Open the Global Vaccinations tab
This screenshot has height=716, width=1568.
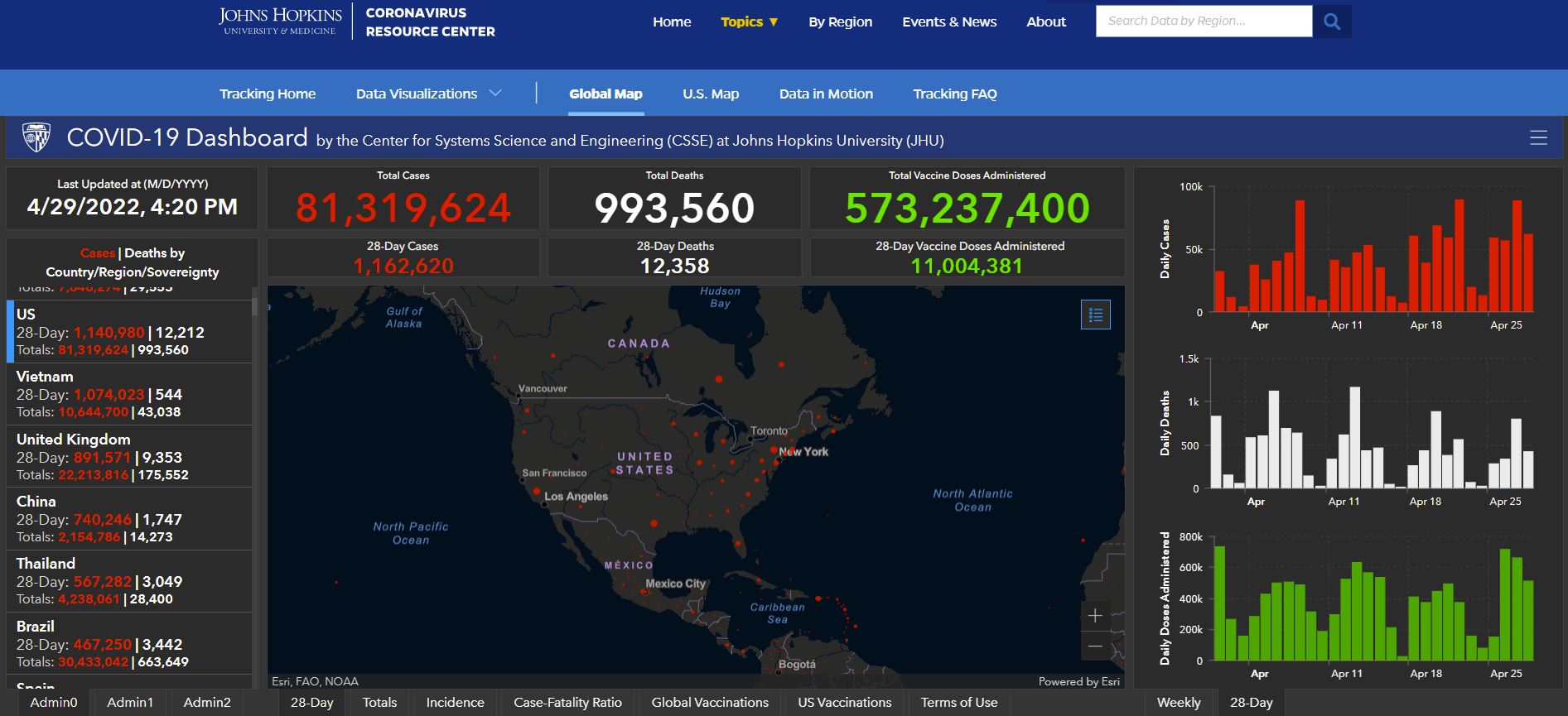point(710,702)
